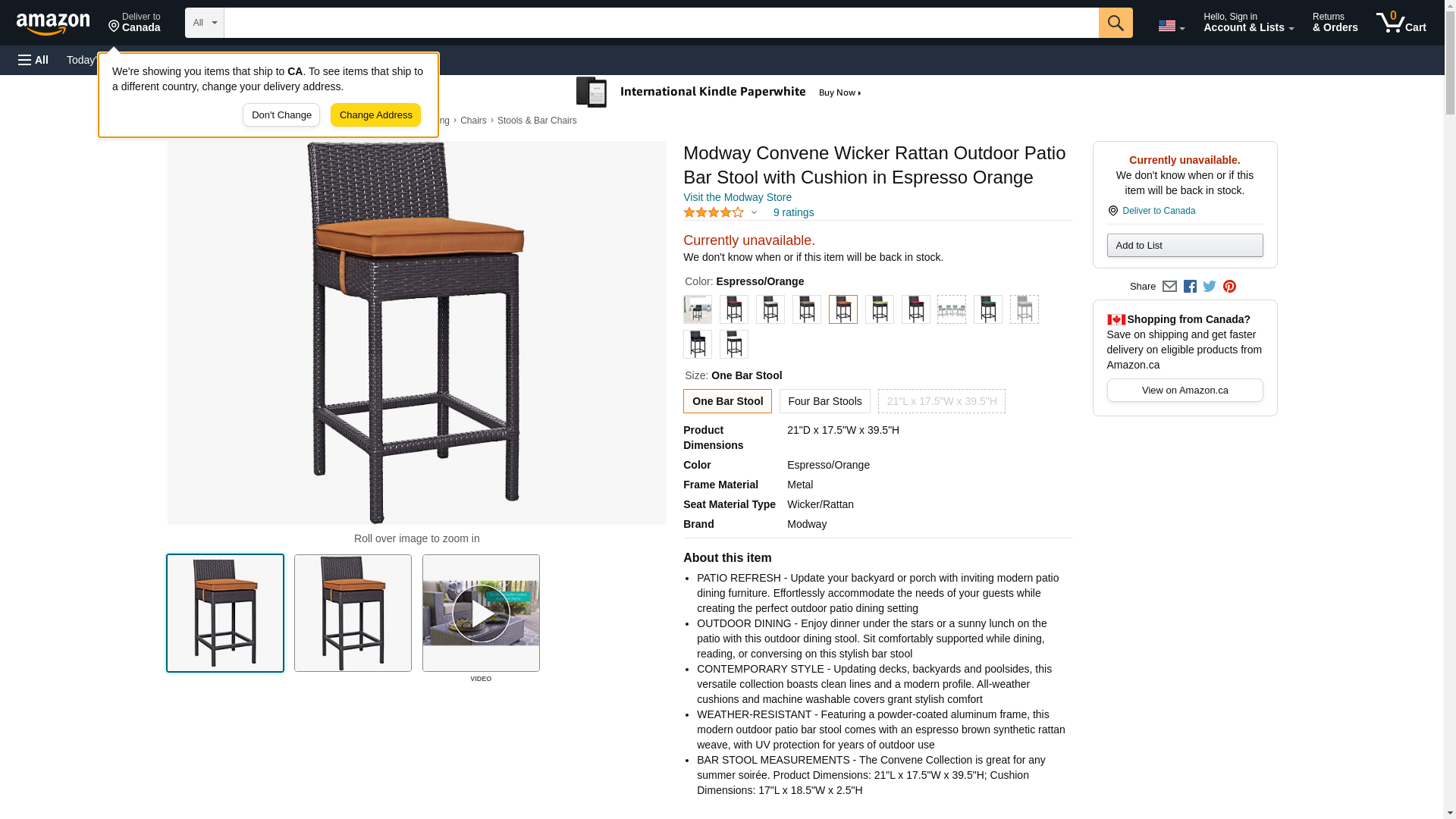Click the Amazon logo

click(53, 24)
